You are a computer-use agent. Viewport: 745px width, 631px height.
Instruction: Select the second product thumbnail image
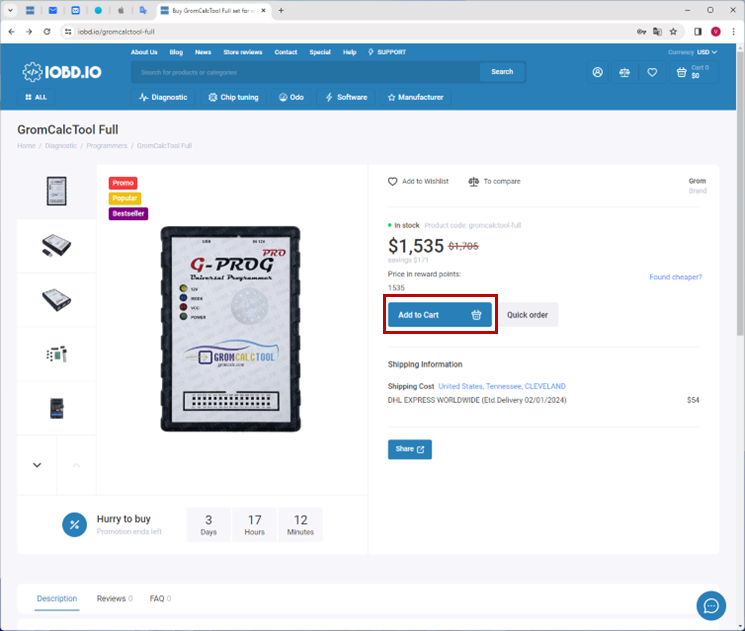click(x=57, y=245)
